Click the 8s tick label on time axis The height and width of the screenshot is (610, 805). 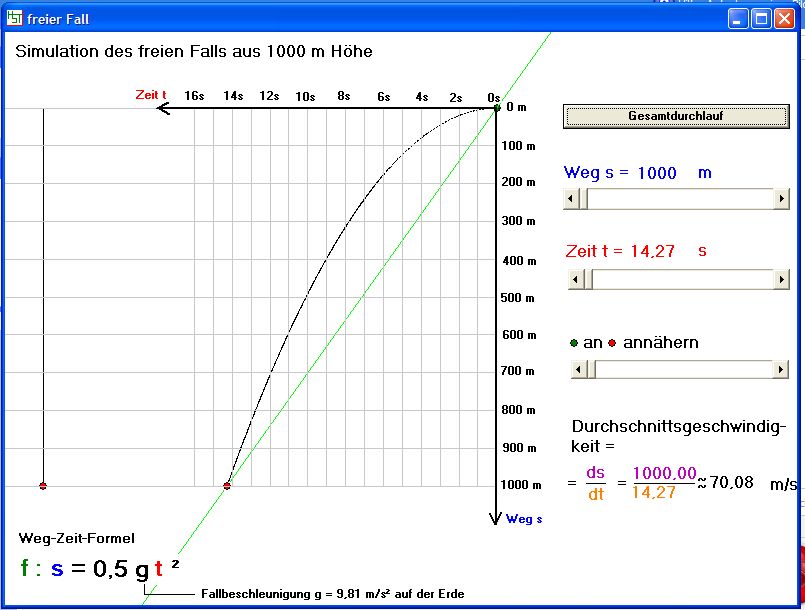(x=344, y=96)
